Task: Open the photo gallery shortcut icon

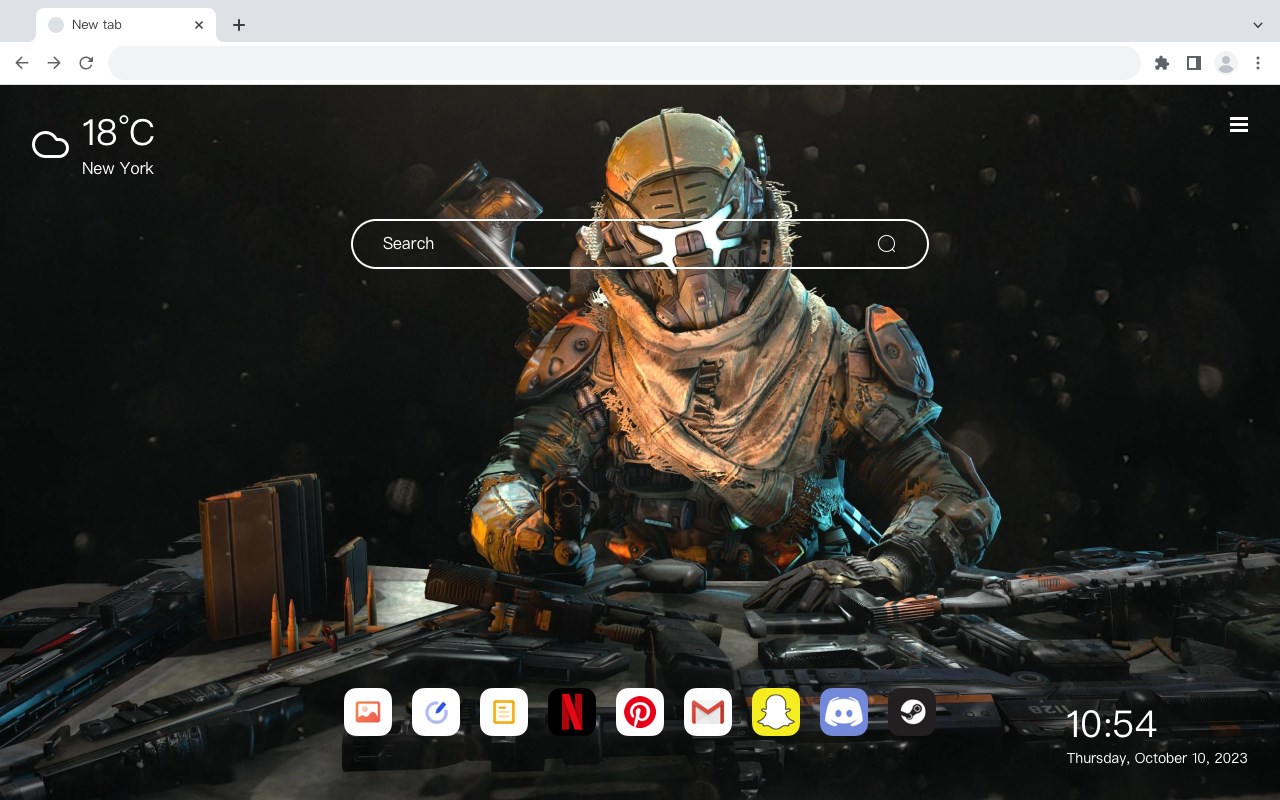Action: click(x=368, y=712)
